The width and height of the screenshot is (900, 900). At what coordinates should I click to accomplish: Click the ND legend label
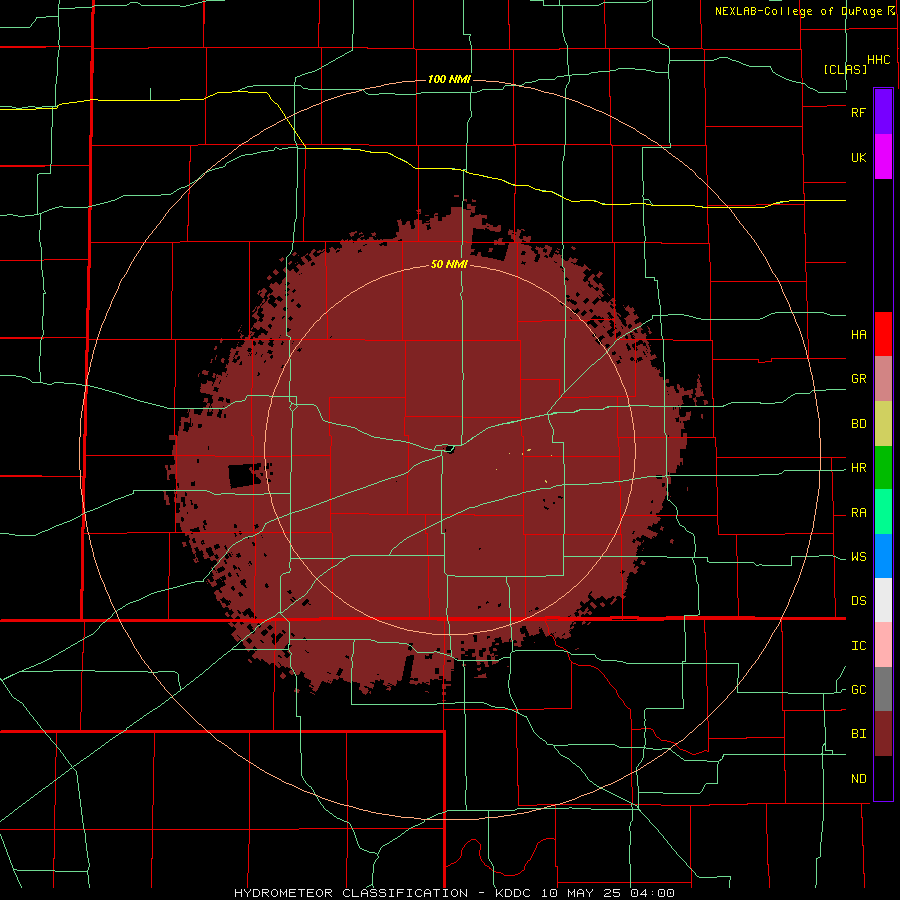[x=858, y=779]
